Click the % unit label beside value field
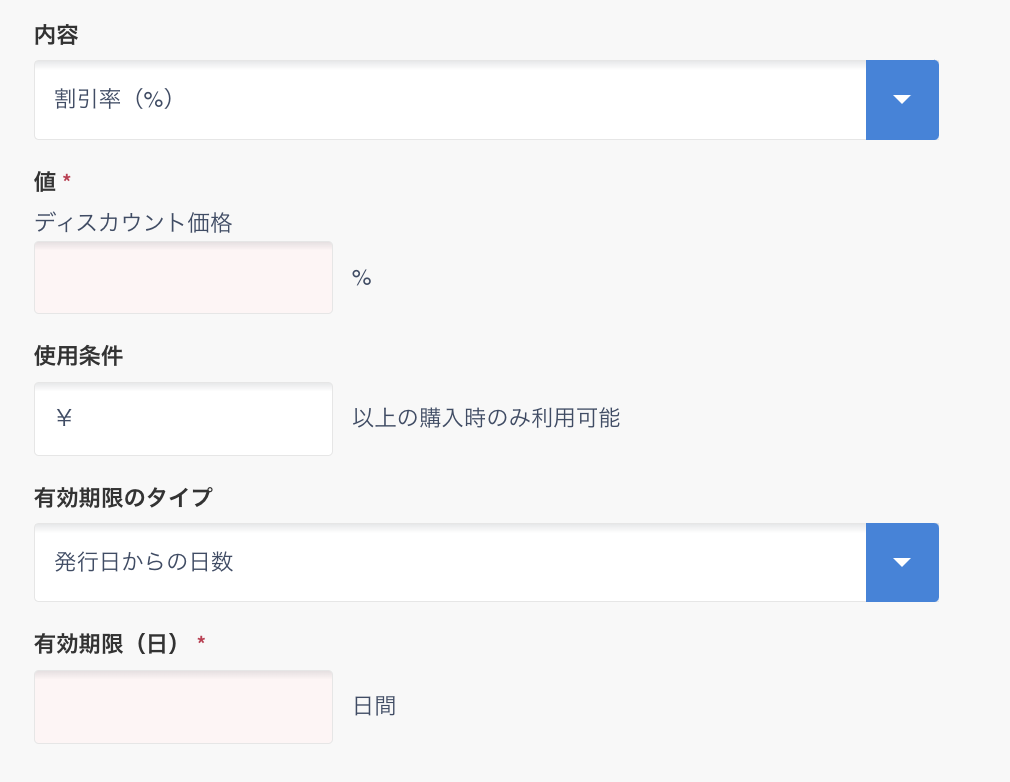 pyautogui.click(x=362, y=278)
